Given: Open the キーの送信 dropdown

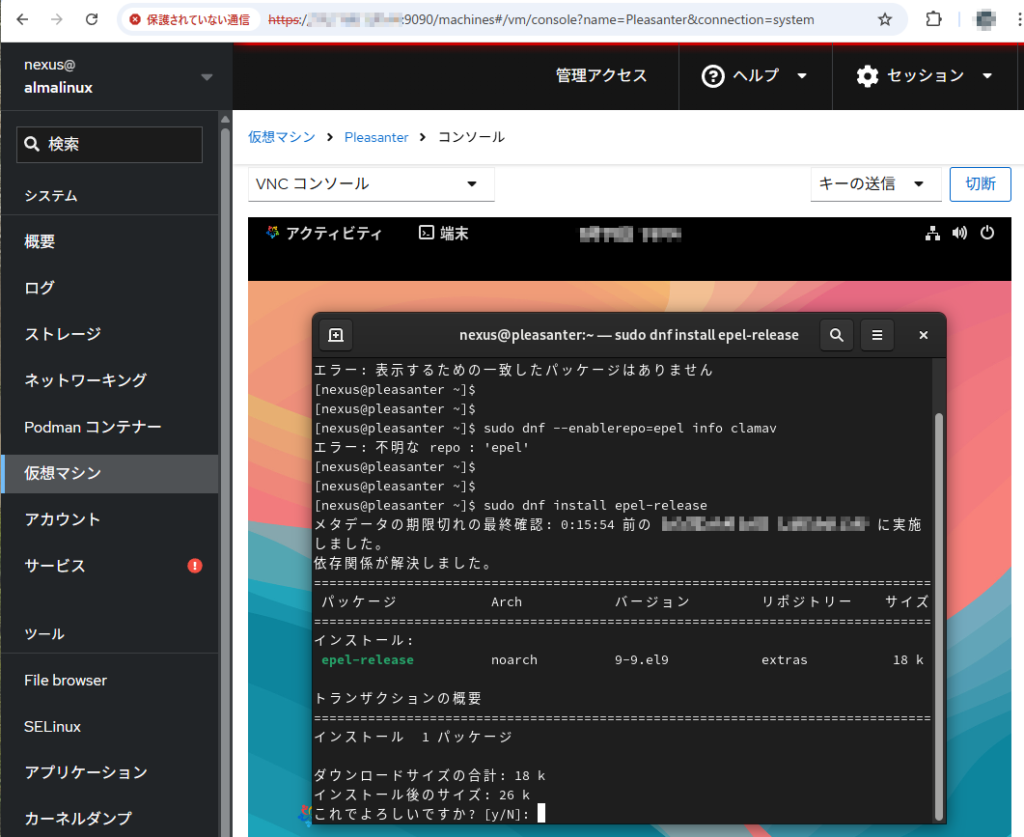Looking at the screenshot, I should (875, 184).
